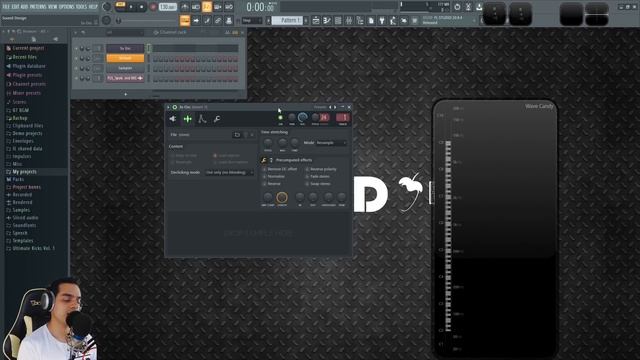Open the Piano roll view icon

(x=327, y=20)
